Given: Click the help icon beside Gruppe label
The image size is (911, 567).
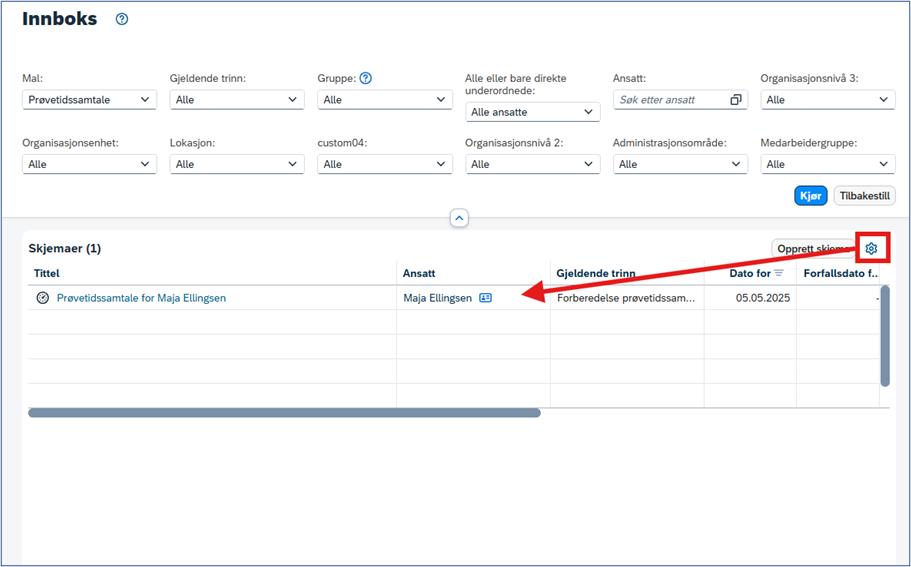Looking at the screenshot, I should coord(365,78).
